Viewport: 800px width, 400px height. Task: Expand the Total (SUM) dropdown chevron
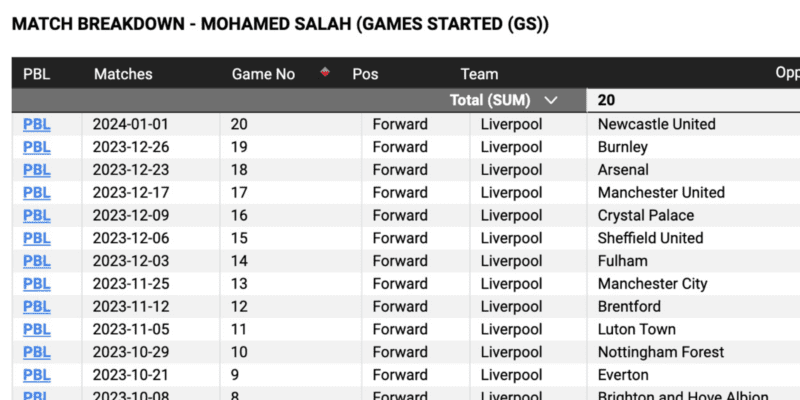pyautogui.click(x=551, y=100)
